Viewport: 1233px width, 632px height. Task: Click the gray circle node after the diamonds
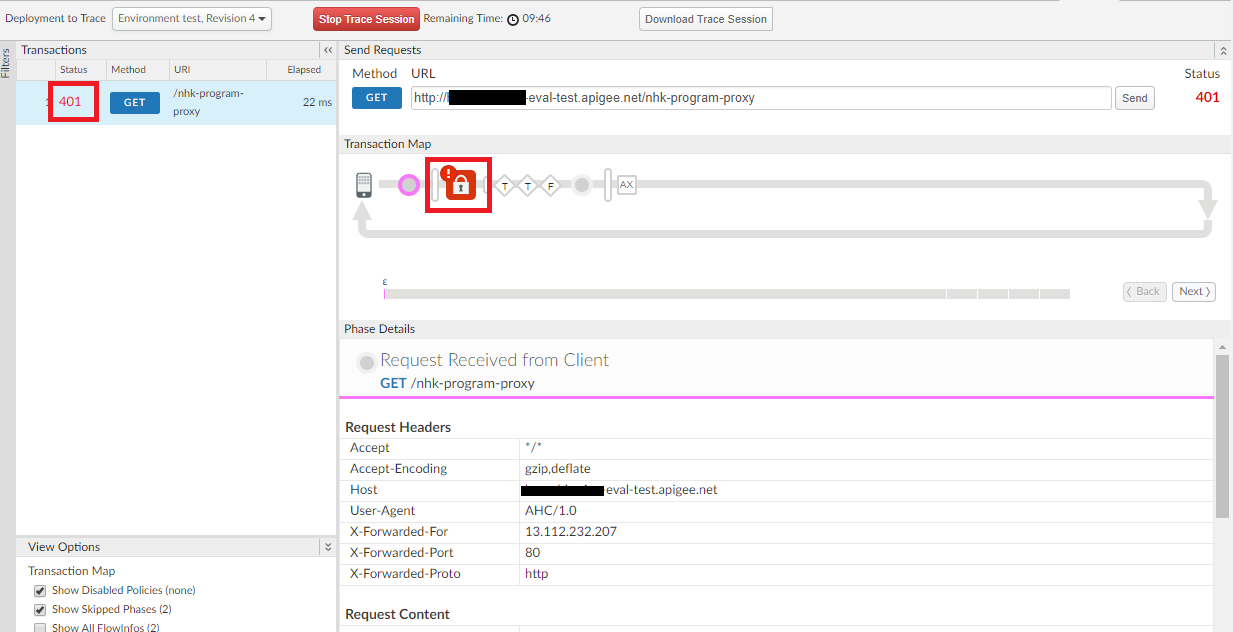(582, 185)
